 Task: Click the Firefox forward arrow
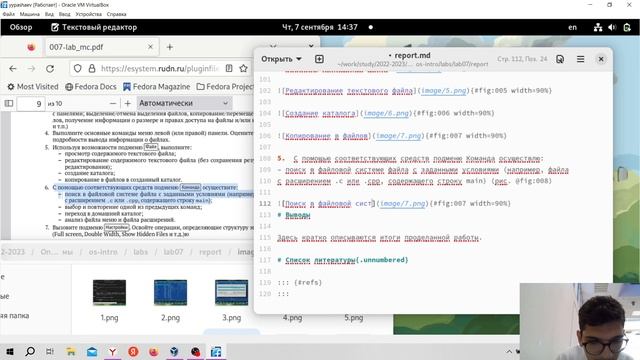31,69
